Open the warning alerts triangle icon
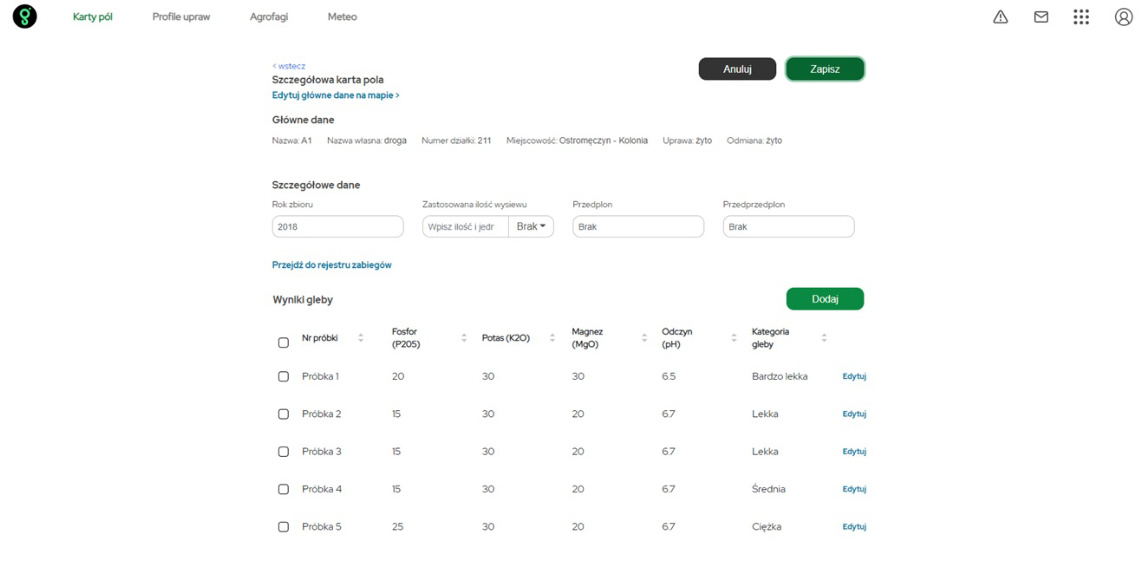Viewport: 1141px width, 574px height. [1000, 17]
